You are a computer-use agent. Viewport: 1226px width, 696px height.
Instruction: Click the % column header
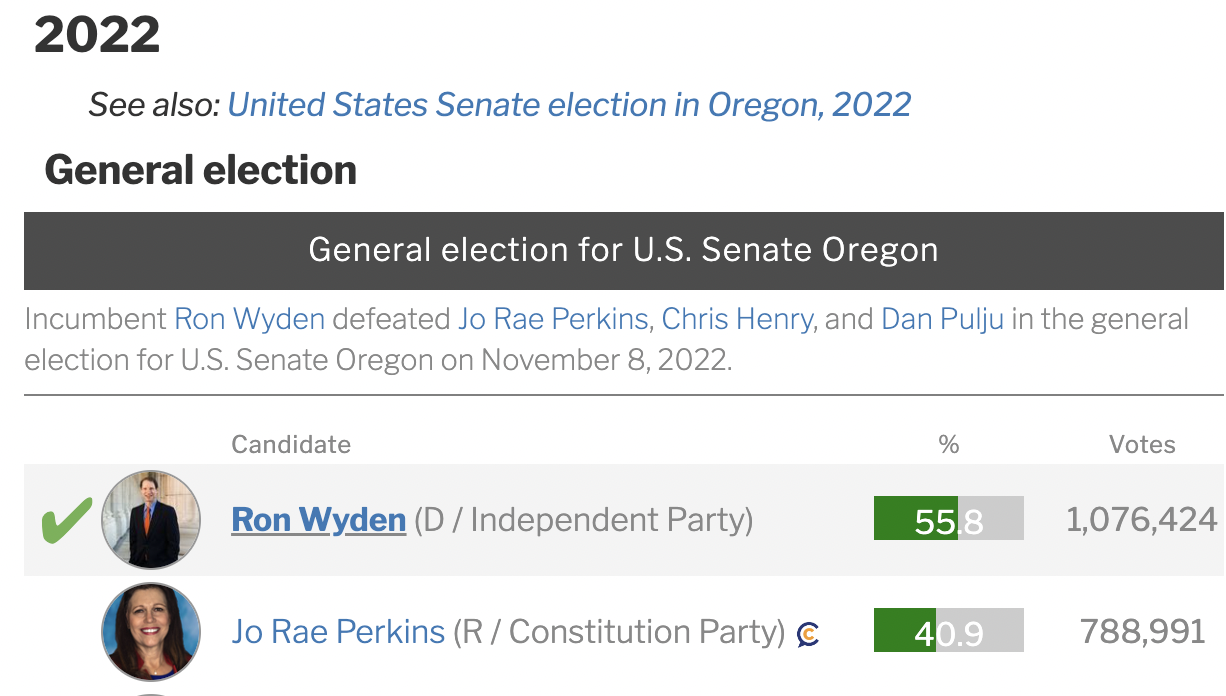(949, 444)
